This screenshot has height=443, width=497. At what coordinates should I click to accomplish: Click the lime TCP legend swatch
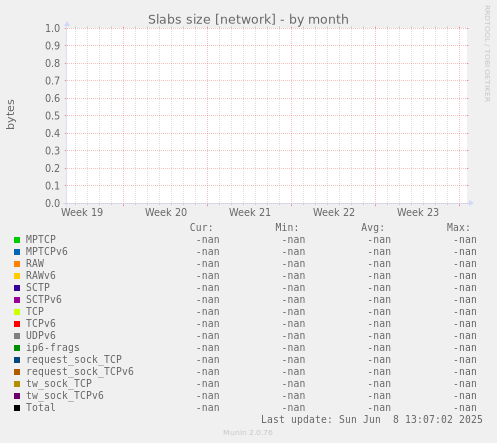(x=17, y=312)
